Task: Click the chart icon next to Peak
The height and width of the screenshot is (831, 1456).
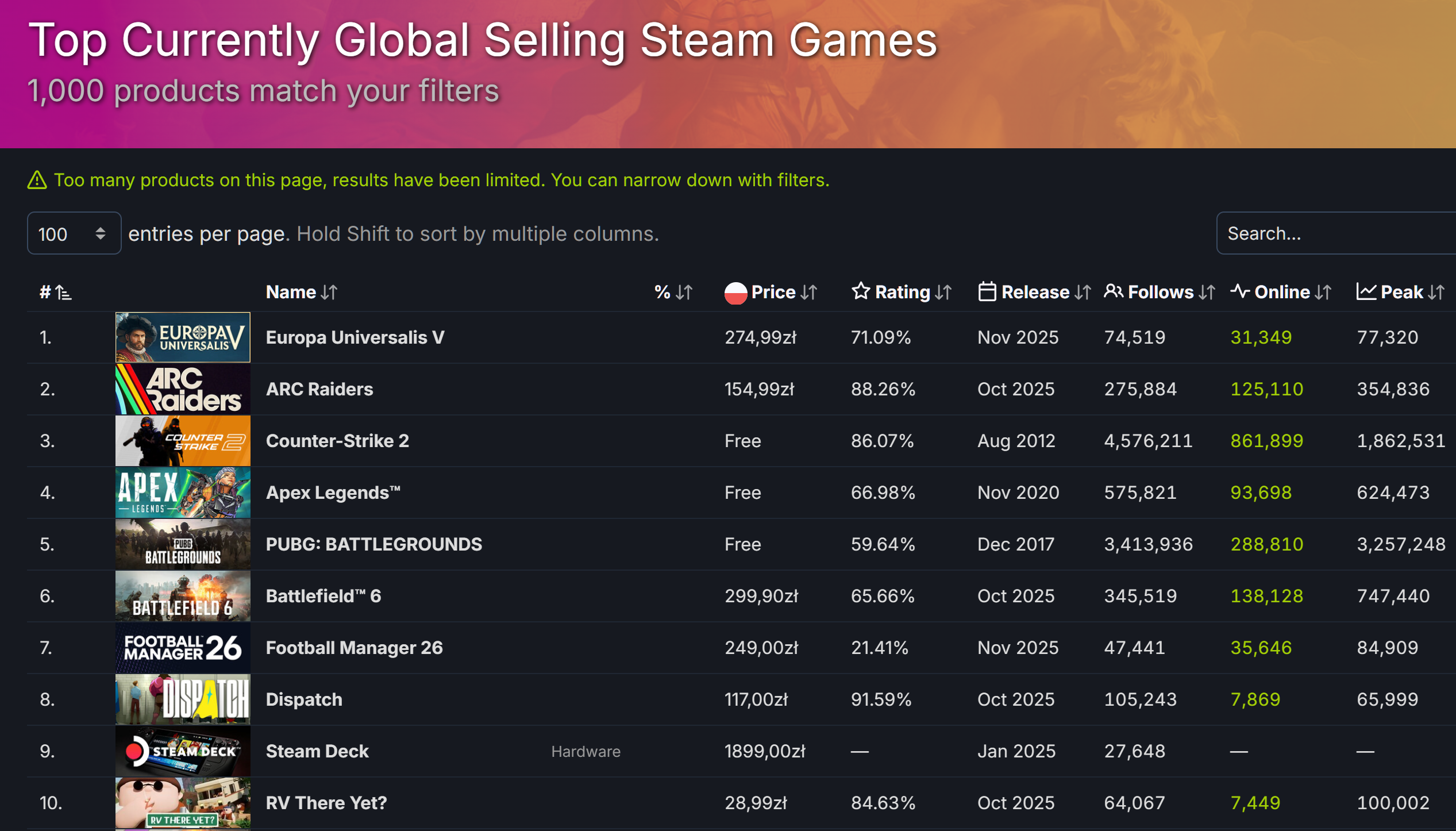Action: tap(1366, 292)
